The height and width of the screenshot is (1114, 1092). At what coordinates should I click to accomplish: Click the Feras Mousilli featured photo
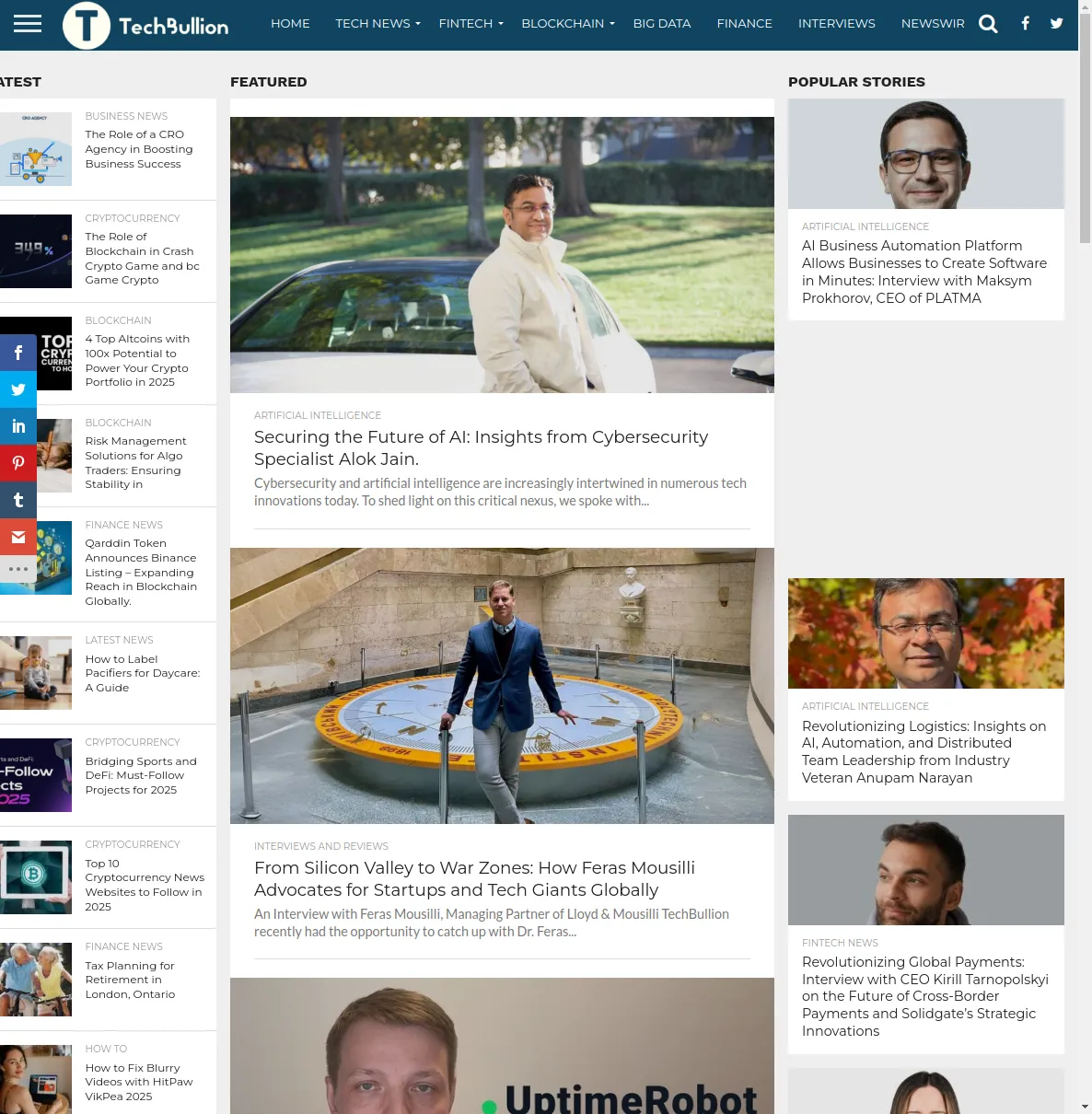tap(502, 686)
